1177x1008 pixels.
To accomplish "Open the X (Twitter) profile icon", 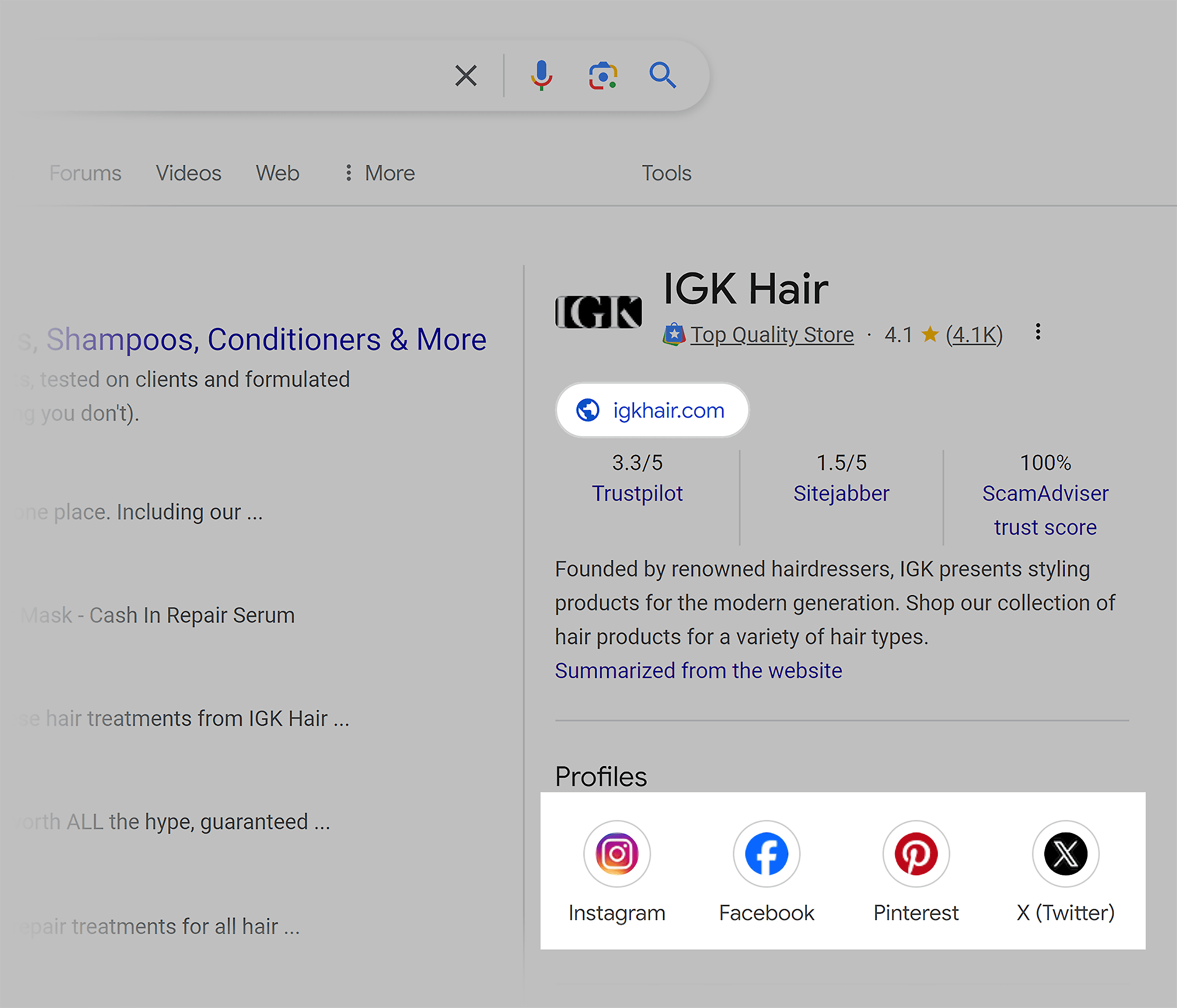I will pos(1066,854).
